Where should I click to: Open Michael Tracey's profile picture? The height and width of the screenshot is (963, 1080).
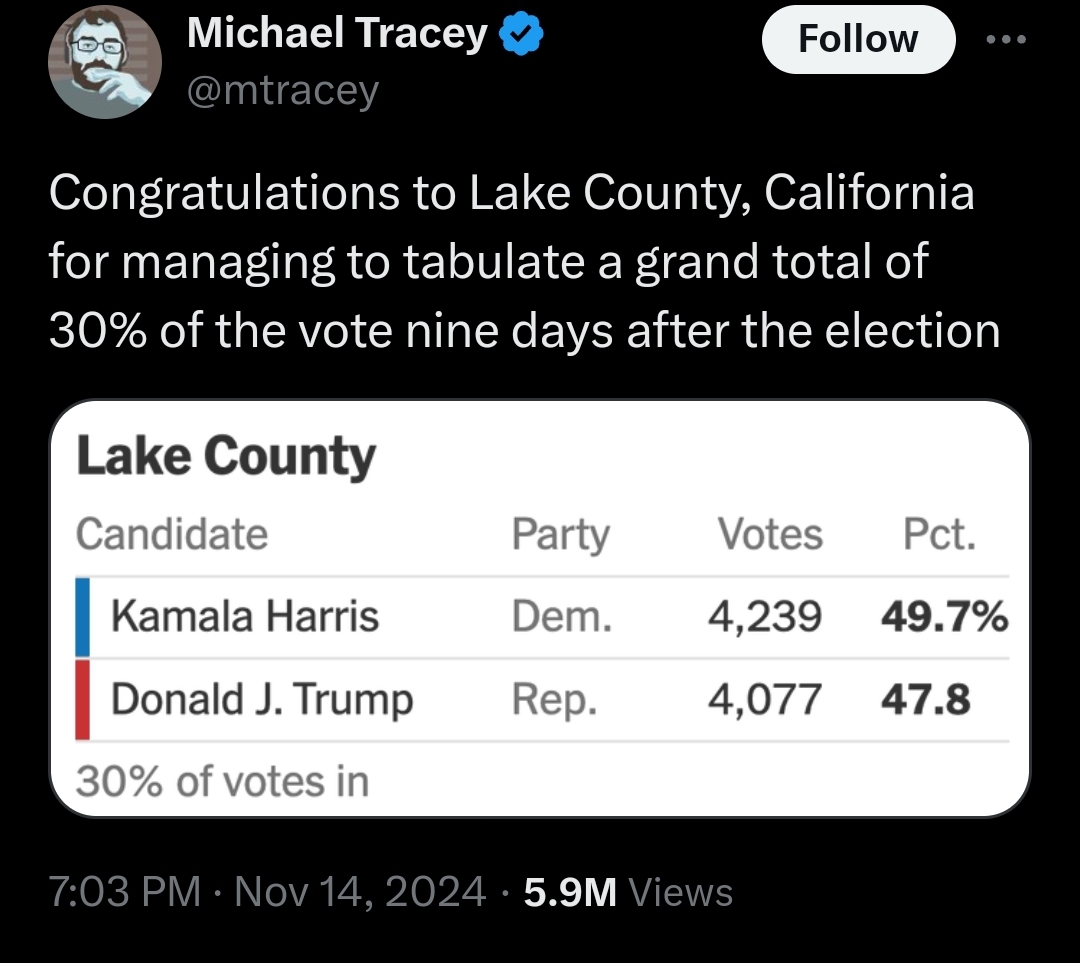(x=105, y=62)
